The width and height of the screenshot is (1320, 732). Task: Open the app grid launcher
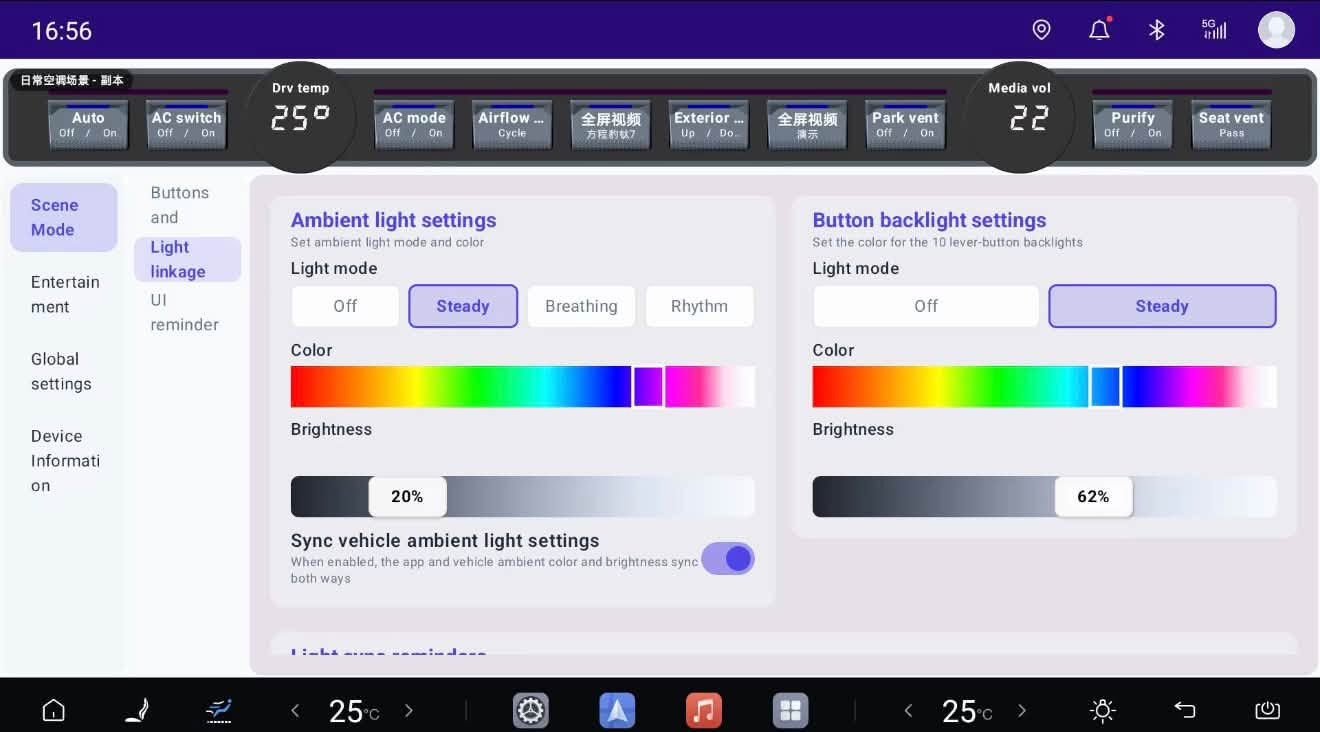coord(790,711)
